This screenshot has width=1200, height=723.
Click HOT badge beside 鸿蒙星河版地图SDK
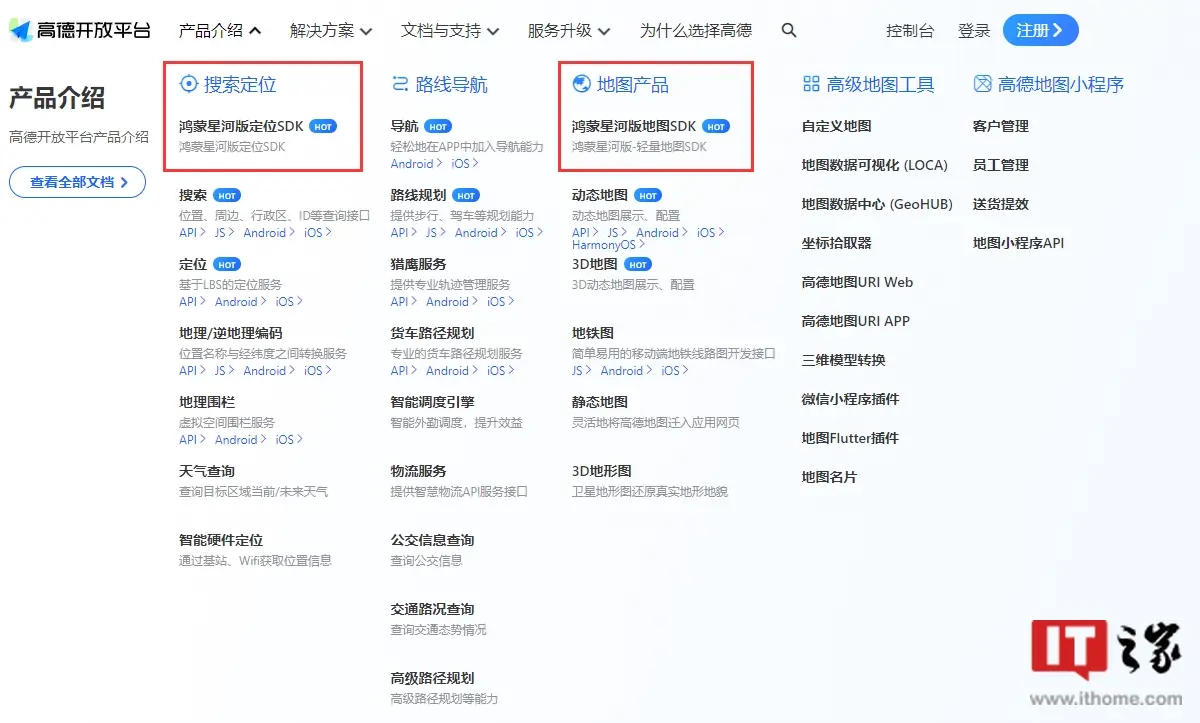pyautogui.click(x=716, y=127)
